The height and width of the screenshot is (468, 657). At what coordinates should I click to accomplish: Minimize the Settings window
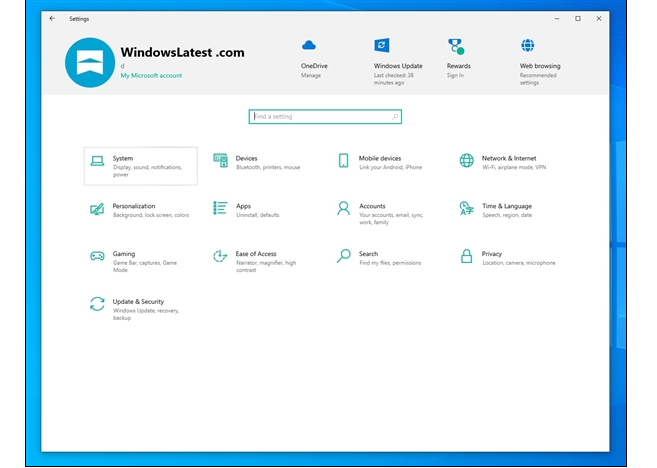coord(557,18)
